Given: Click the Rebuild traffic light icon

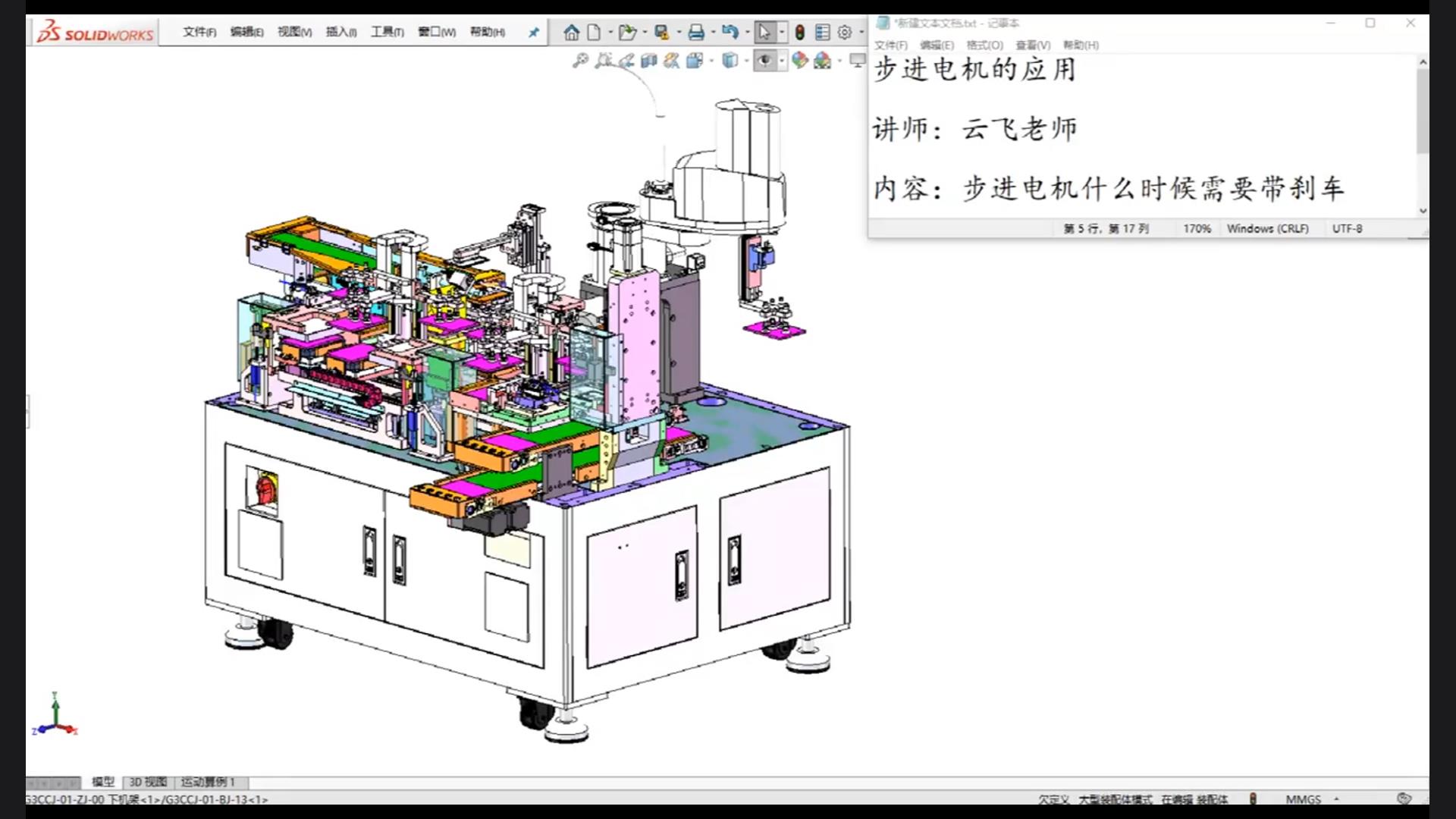Looking at the screenshot, I should click(x=799, y=32).
